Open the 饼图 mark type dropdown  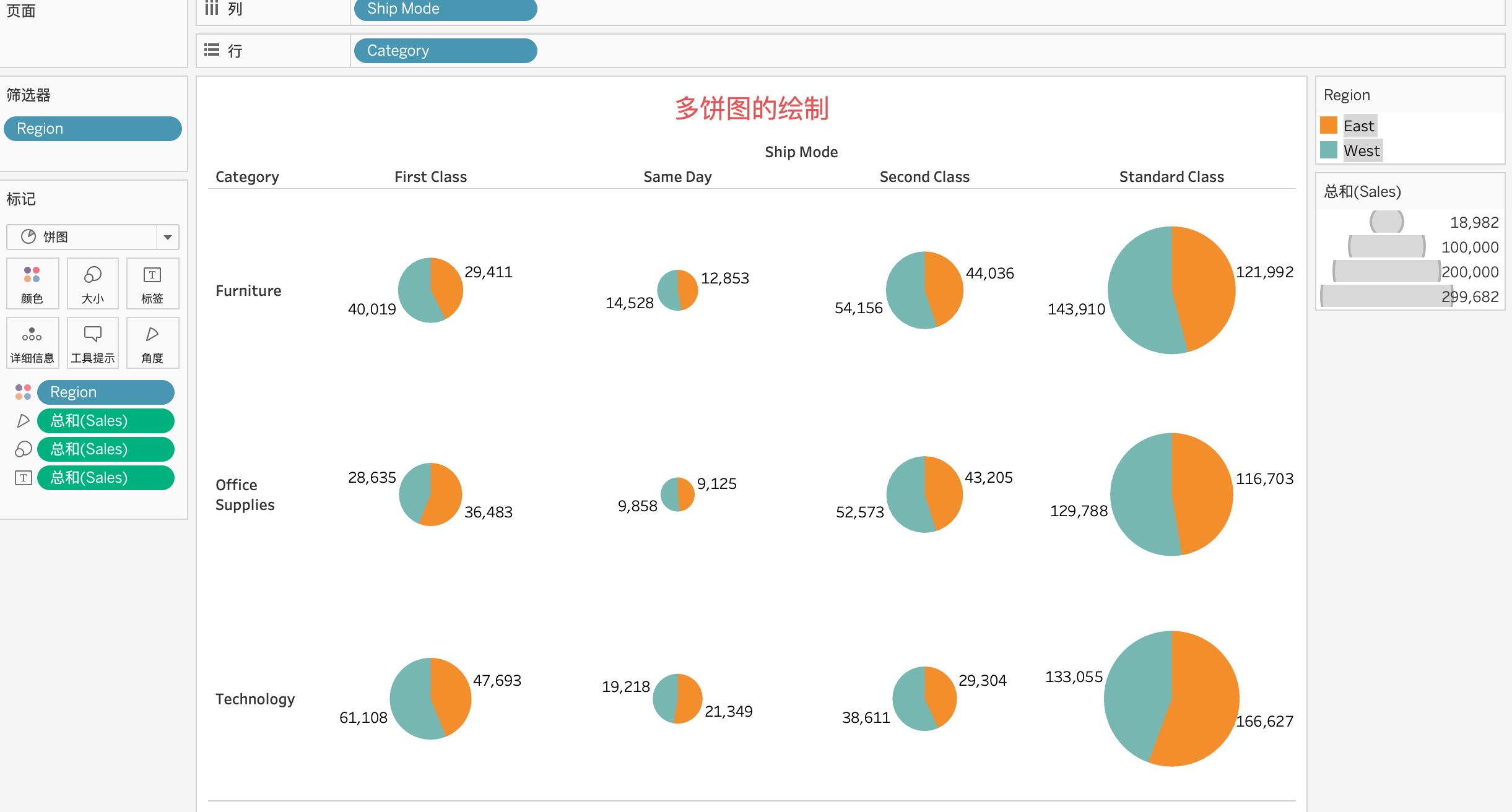click(167, 237)
